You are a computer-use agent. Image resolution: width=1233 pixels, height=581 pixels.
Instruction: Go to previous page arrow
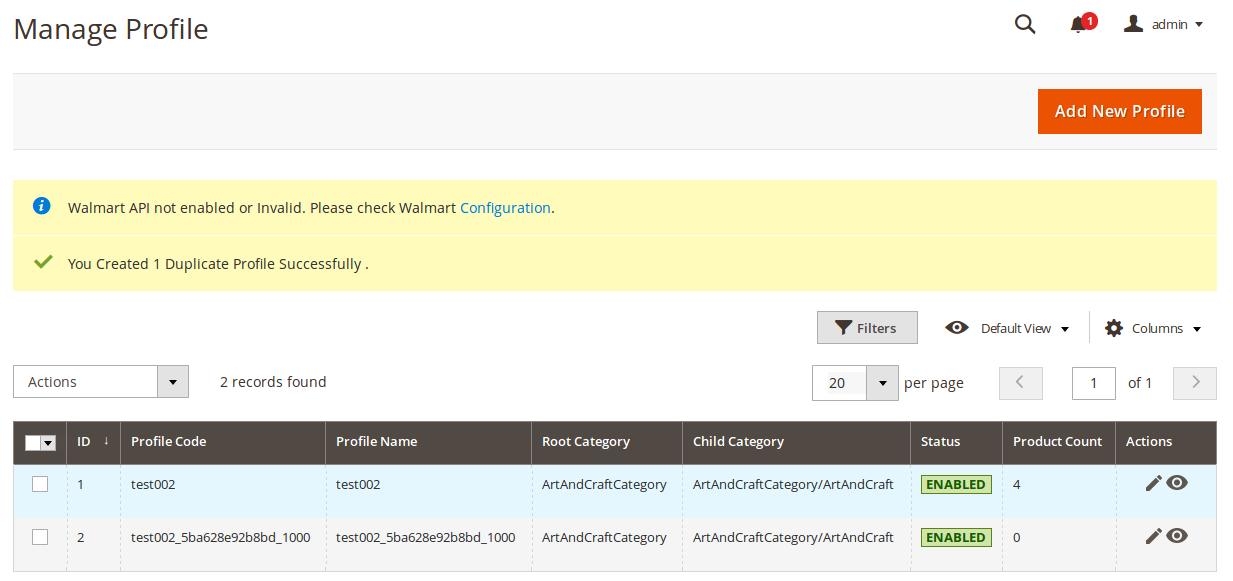click(1021, 383)
